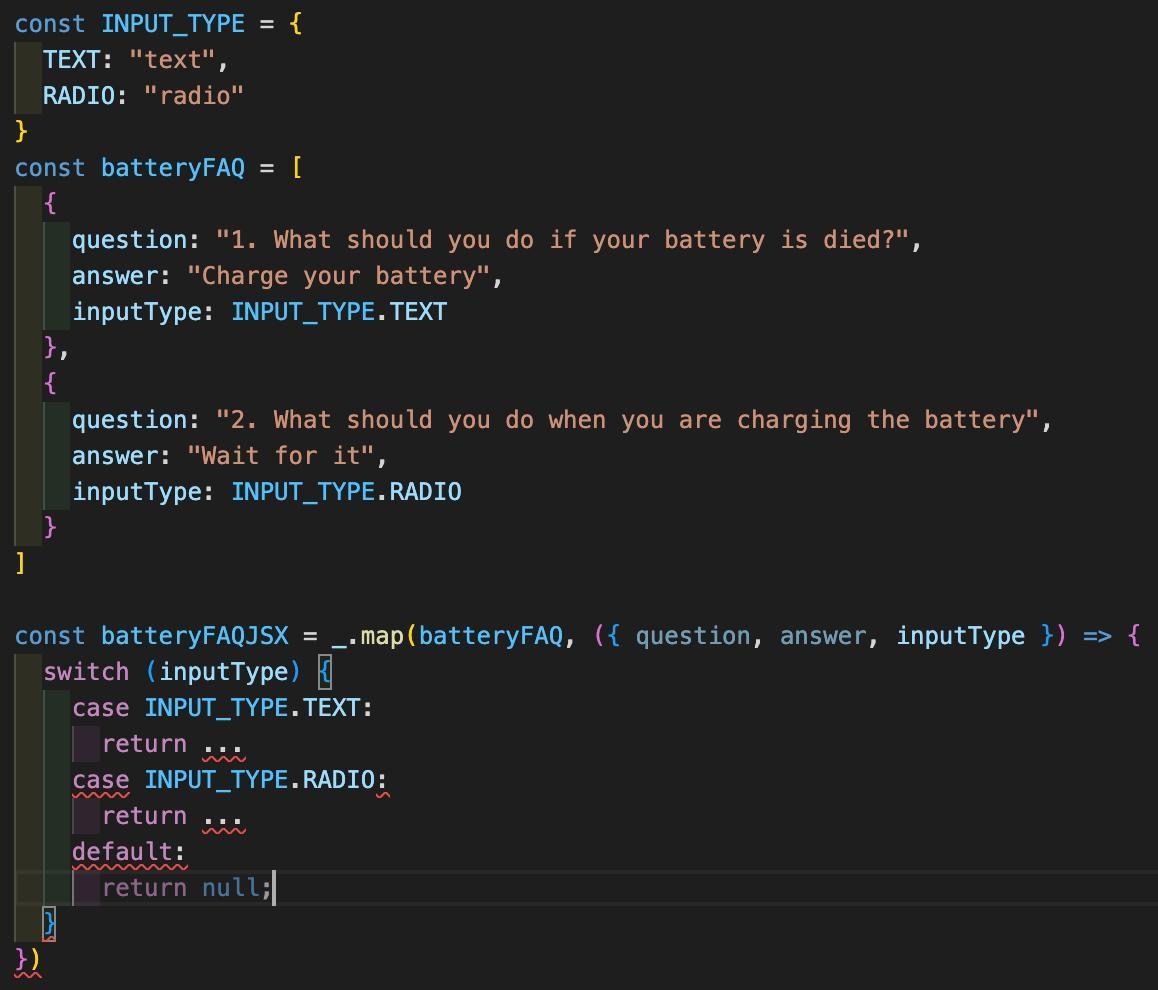
Task: Click the INPUT_TYPE constant declaration
Action: [x=172, y=23]
